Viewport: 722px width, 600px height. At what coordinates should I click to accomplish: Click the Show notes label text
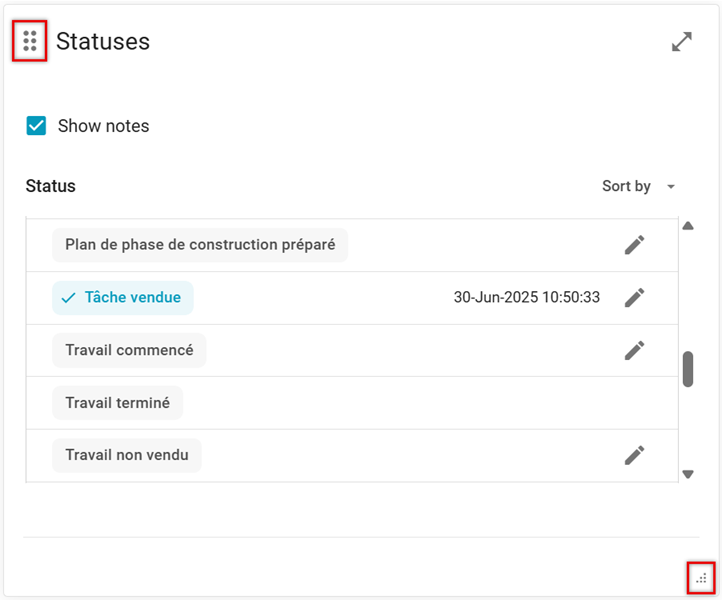pos(103,126)
